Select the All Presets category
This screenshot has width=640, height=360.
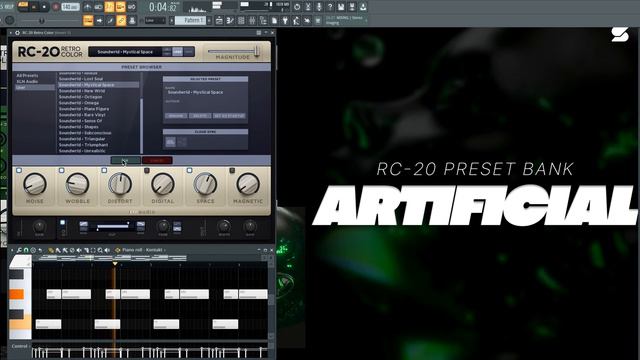tap(27, 76)
